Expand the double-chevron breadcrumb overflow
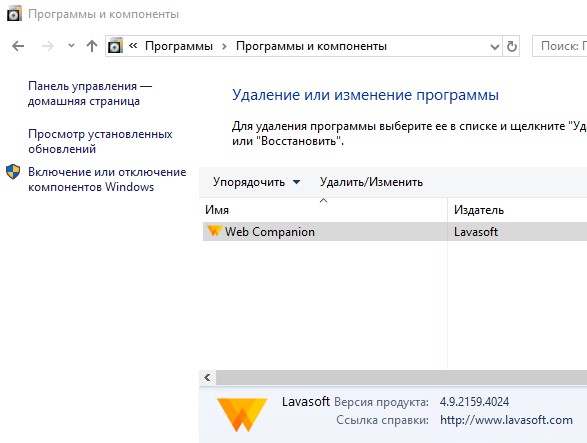The height and width of the screenshot is (443, 587). (x=133, y=46)
